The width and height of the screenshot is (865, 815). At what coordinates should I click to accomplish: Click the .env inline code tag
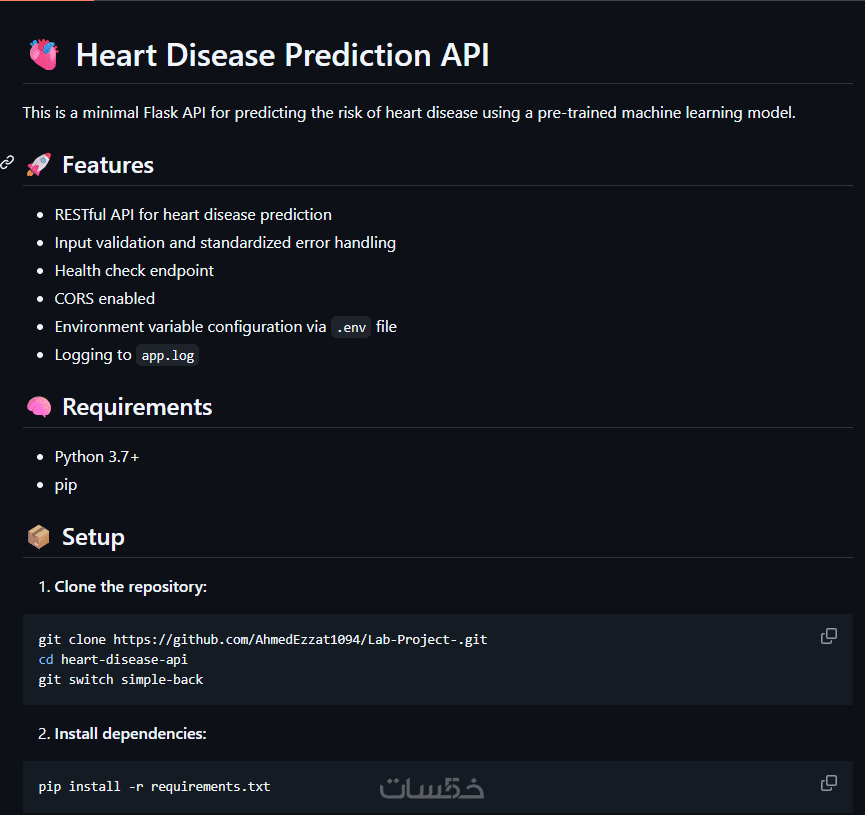350,327
